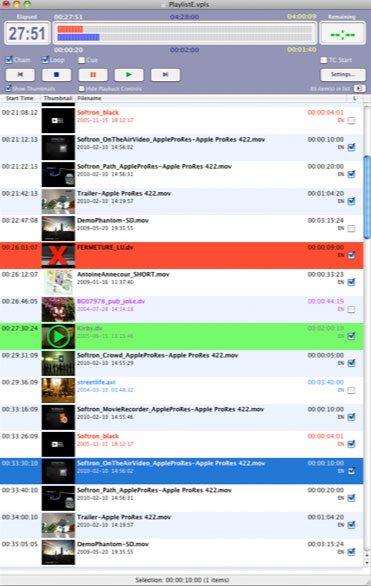The width and height of the screenshot is (371, 586).
Task: Click the skip to previous clip button
Action: (x=20, y=75)
